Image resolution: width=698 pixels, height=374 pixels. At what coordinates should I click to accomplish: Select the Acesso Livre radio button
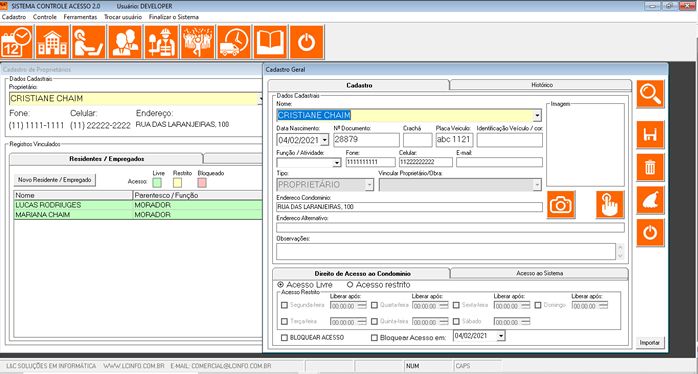coord(280,285)
